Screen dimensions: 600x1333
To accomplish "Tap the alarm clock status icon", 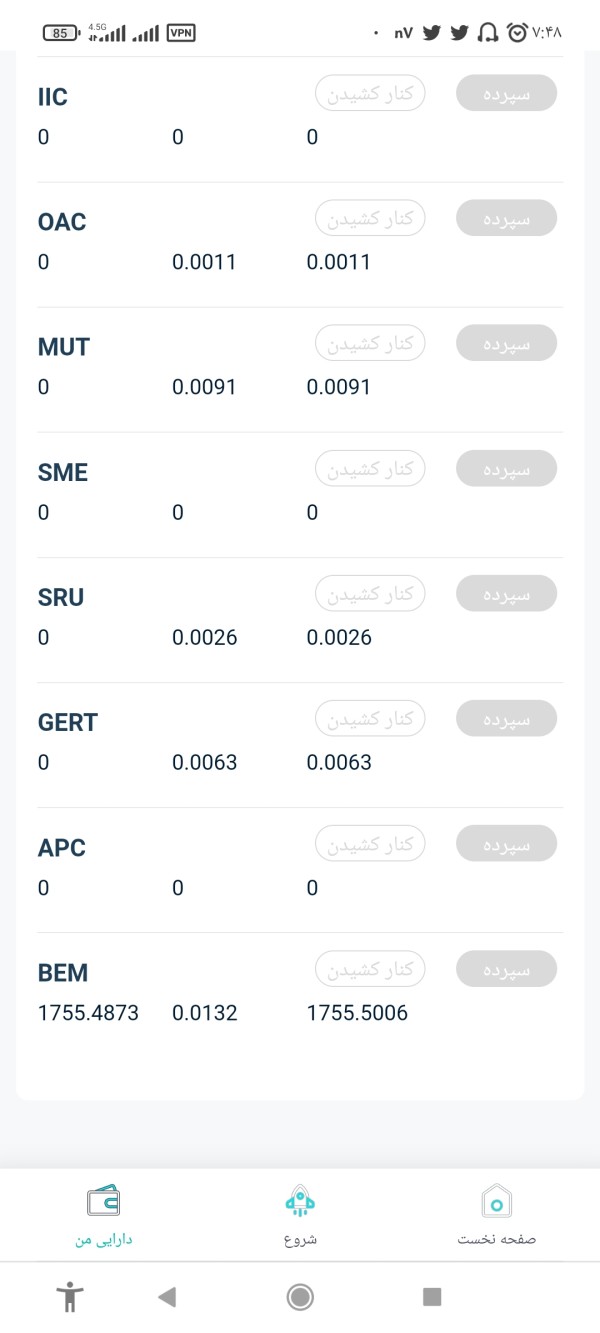I will pyautogui.click(x=517, y=33).
